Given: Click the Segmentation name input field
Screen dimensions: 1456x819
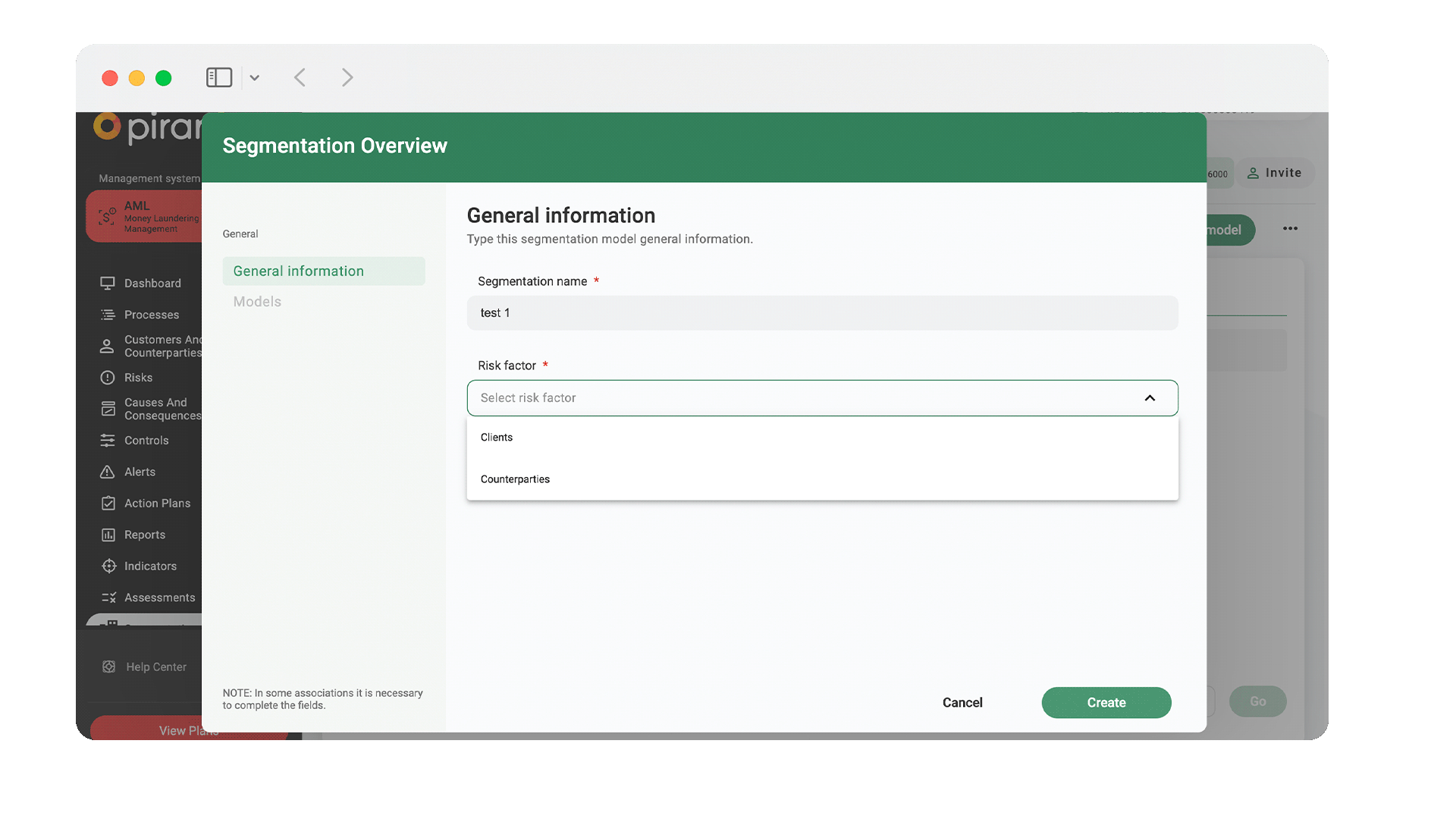Looking at the screenshot, I should [822, 313].
